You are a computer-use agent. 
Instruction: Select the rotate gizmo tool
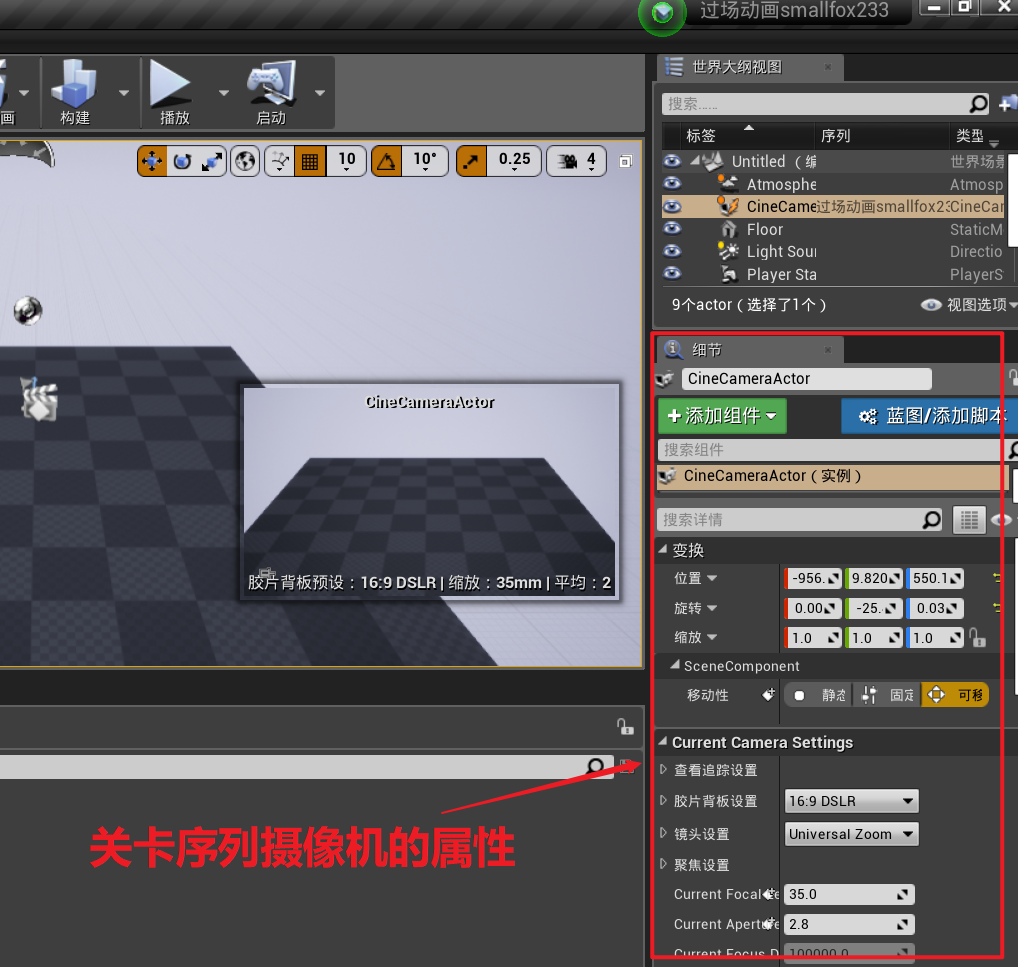tap(182, 161)
